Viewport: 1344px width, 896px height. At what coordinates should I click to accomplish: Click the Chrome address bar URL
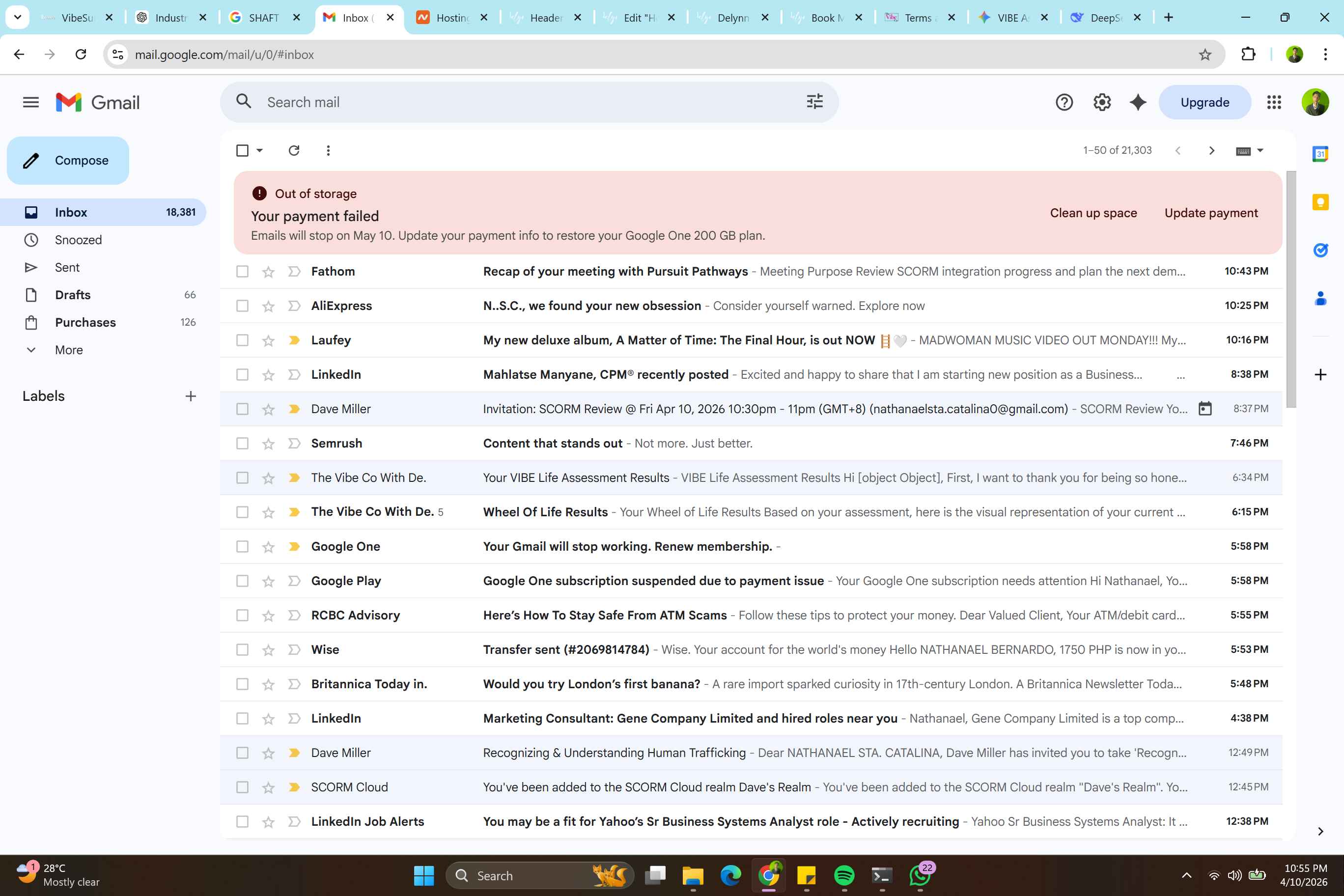tap(224, 55)
